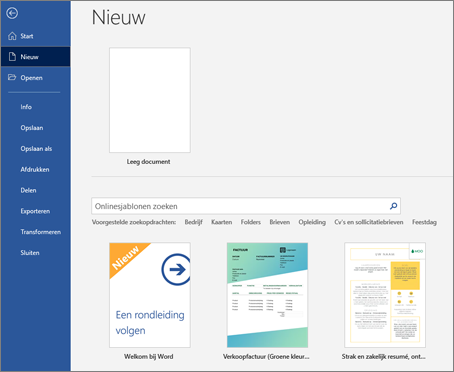Open the Welkom bij Word template thumbnail
Viewport: 454px width, 372px height.
pyautogui.click(x=150, y=295)
